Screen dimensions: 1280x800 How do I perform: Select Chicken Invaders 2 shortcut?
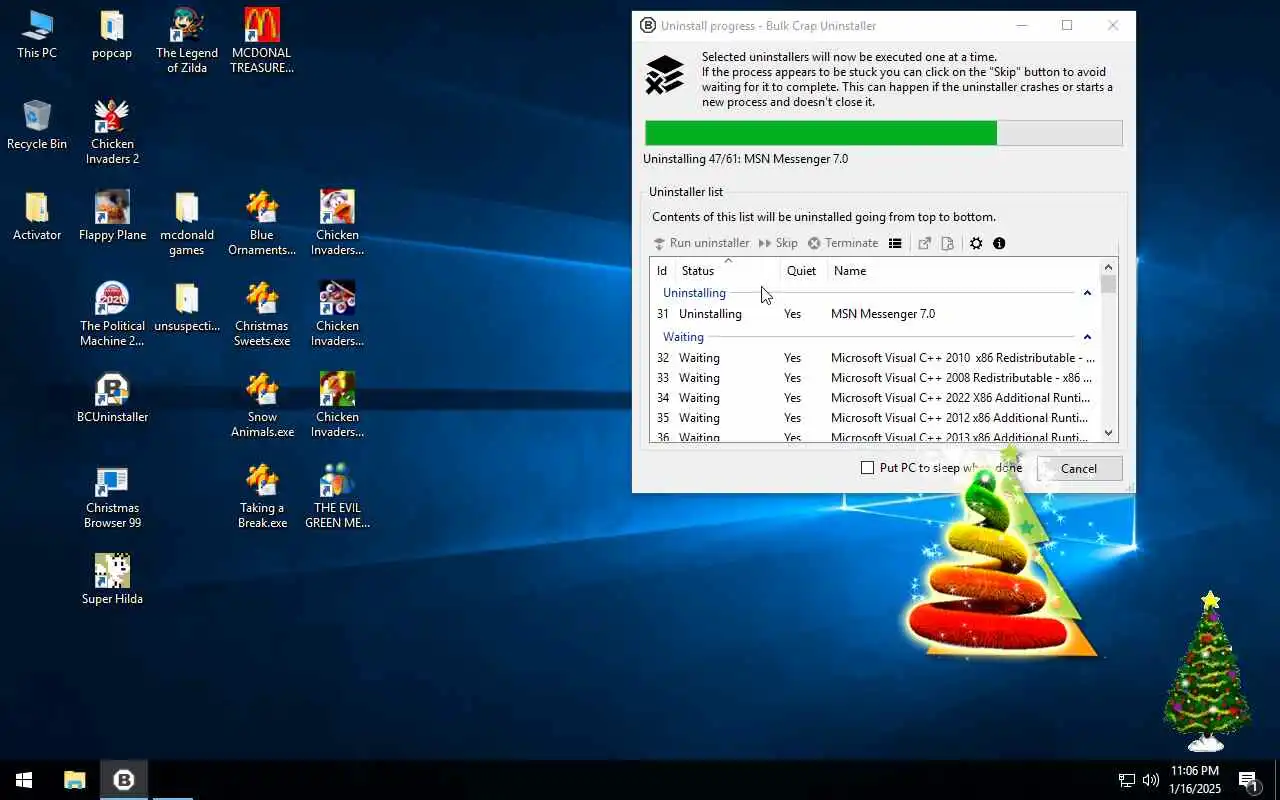point(112,132)
